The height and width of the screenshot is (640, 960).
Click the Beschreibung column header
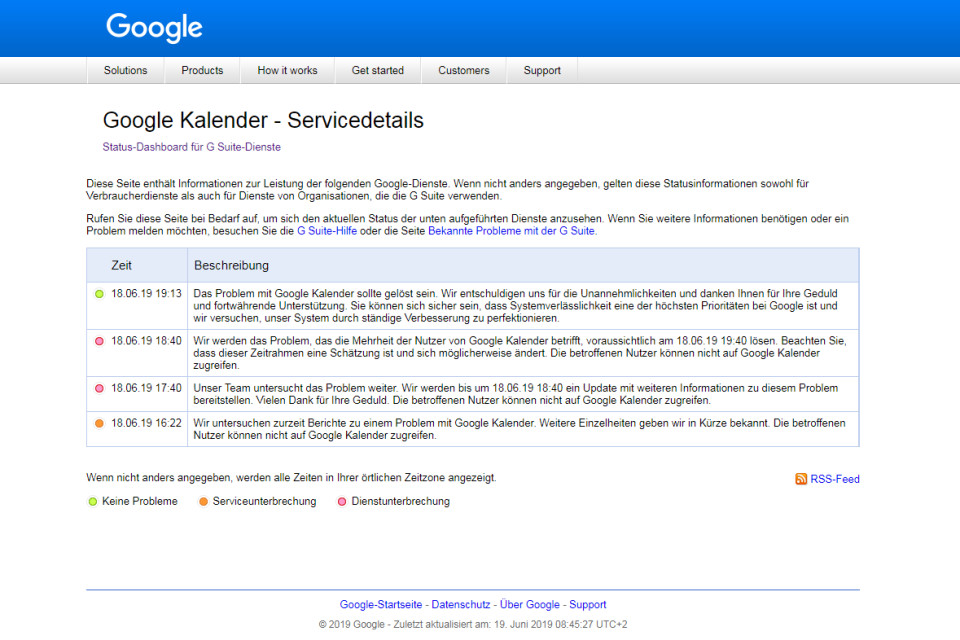[231, 265]
